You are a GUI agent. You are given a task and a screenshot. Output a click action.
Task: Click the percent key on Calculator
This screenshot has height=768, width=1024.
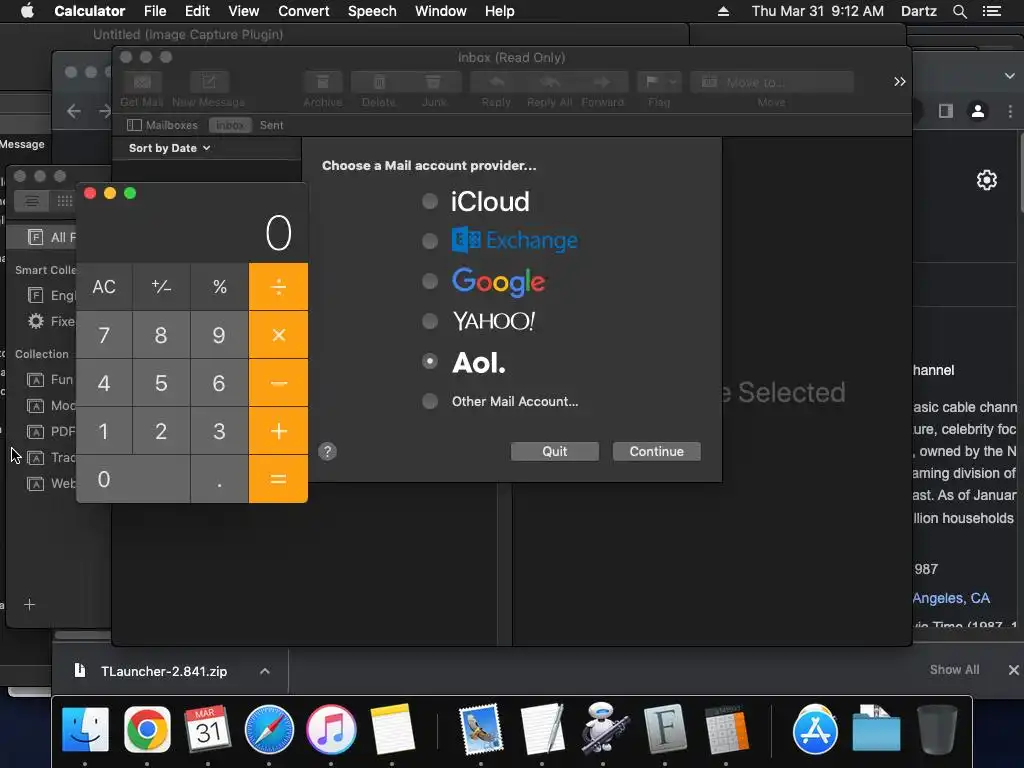(219, 287)
